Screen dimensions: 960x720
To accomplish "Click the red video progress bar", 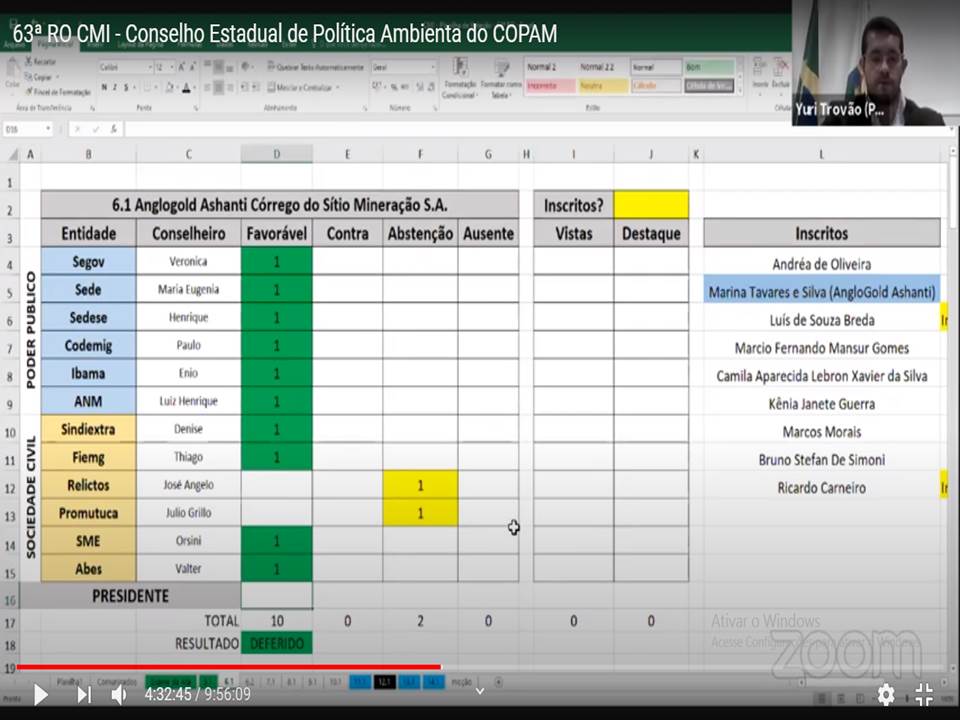I will pyautogui.click(x=228, y=667).
